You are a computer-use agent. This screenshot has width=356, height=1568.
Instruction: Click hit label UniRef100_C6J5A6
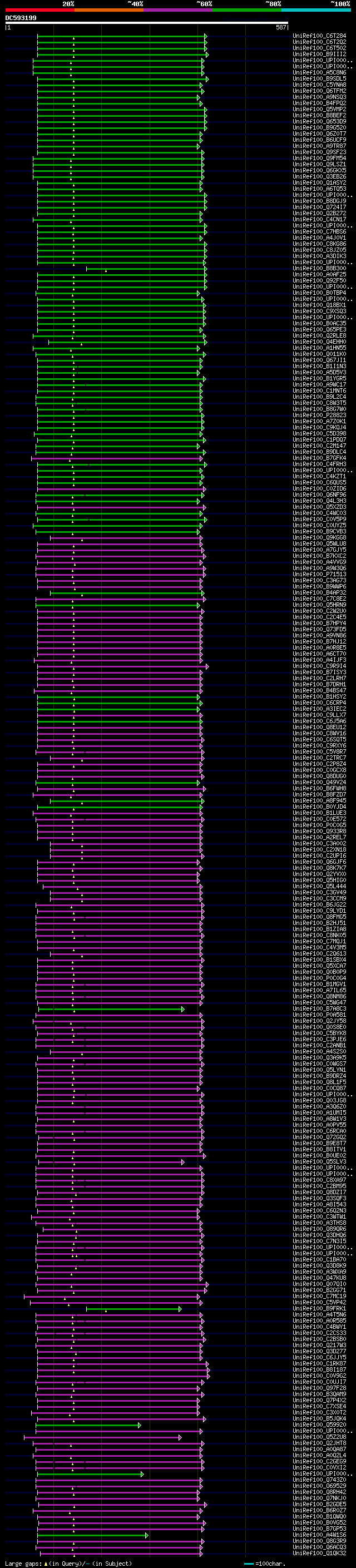click(319, 721)
